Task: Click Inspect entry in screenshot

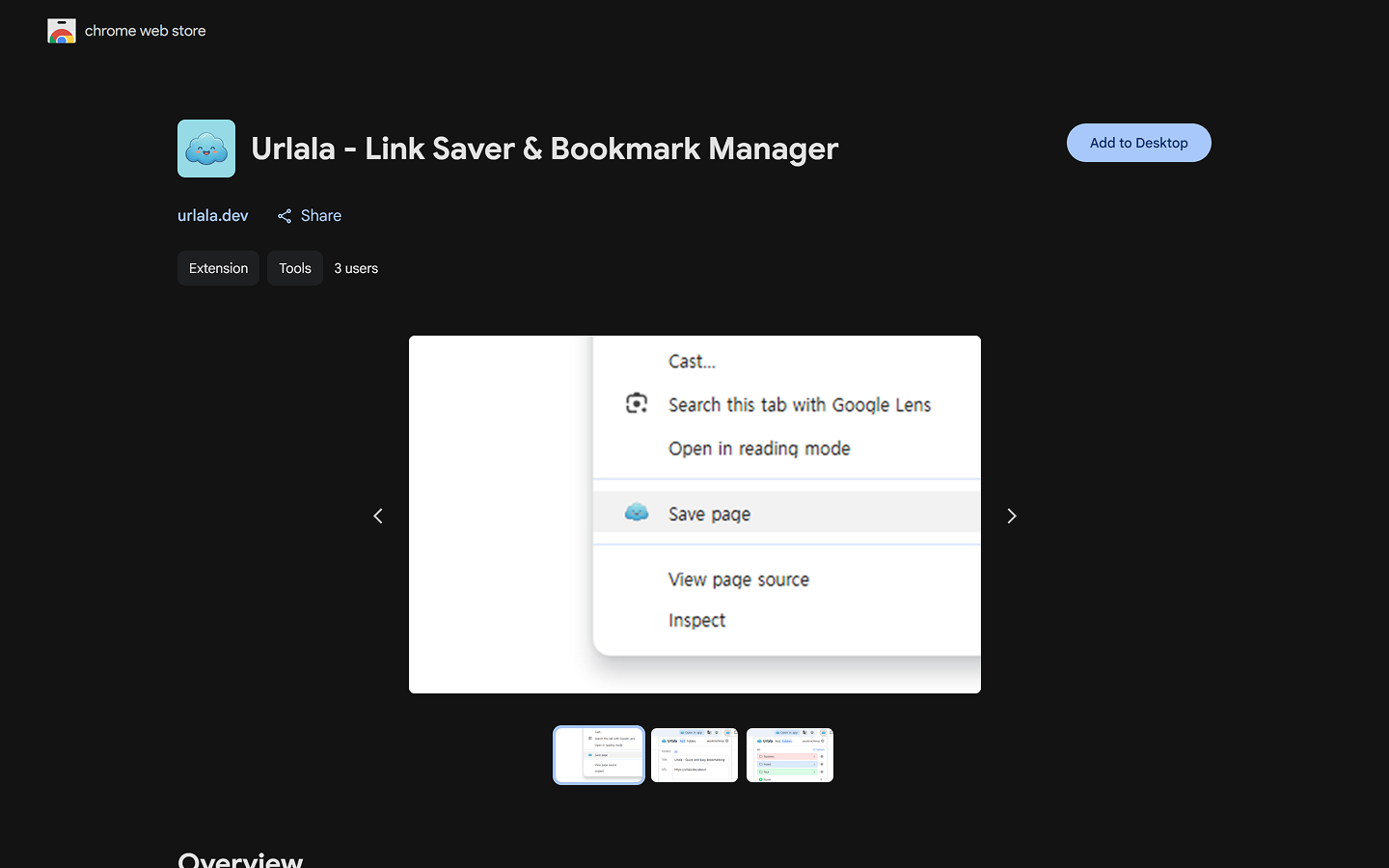Action: tap(696, 620)
